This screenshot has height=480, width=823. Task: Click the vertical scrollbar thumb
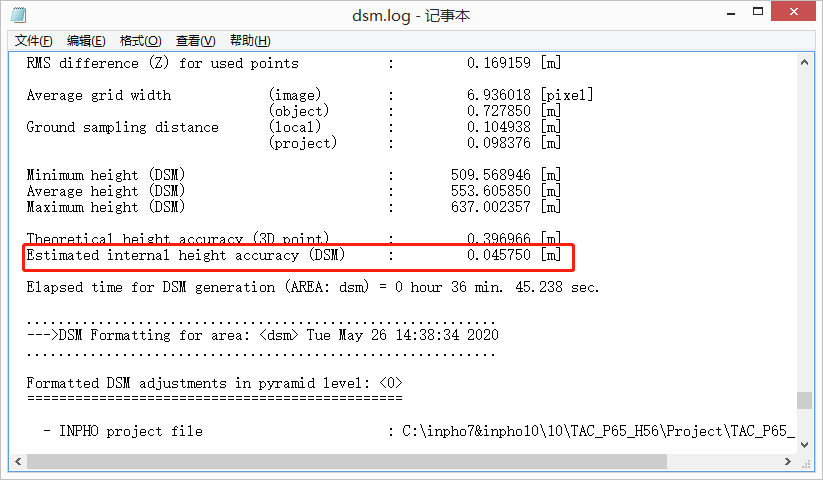click(804, 400)
